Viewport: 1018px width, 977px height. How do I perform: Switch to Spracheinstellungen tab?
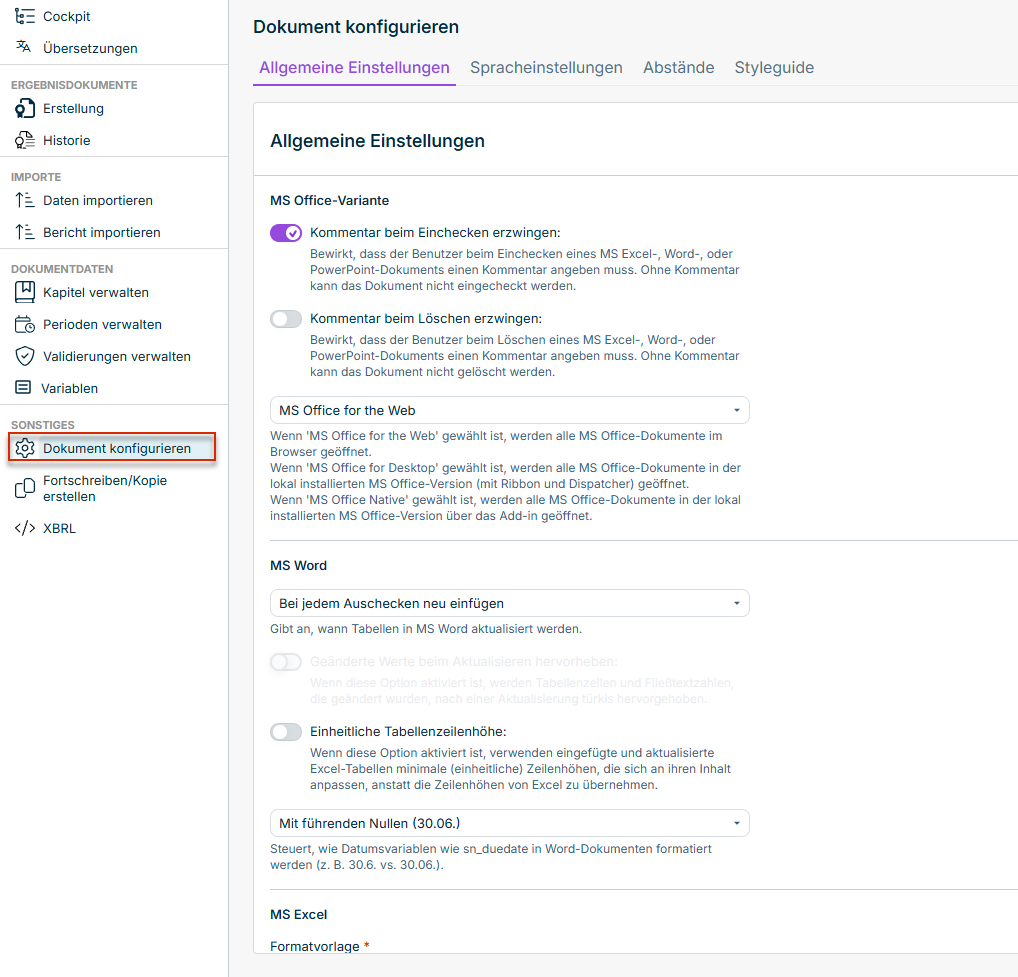coord(546,68)
